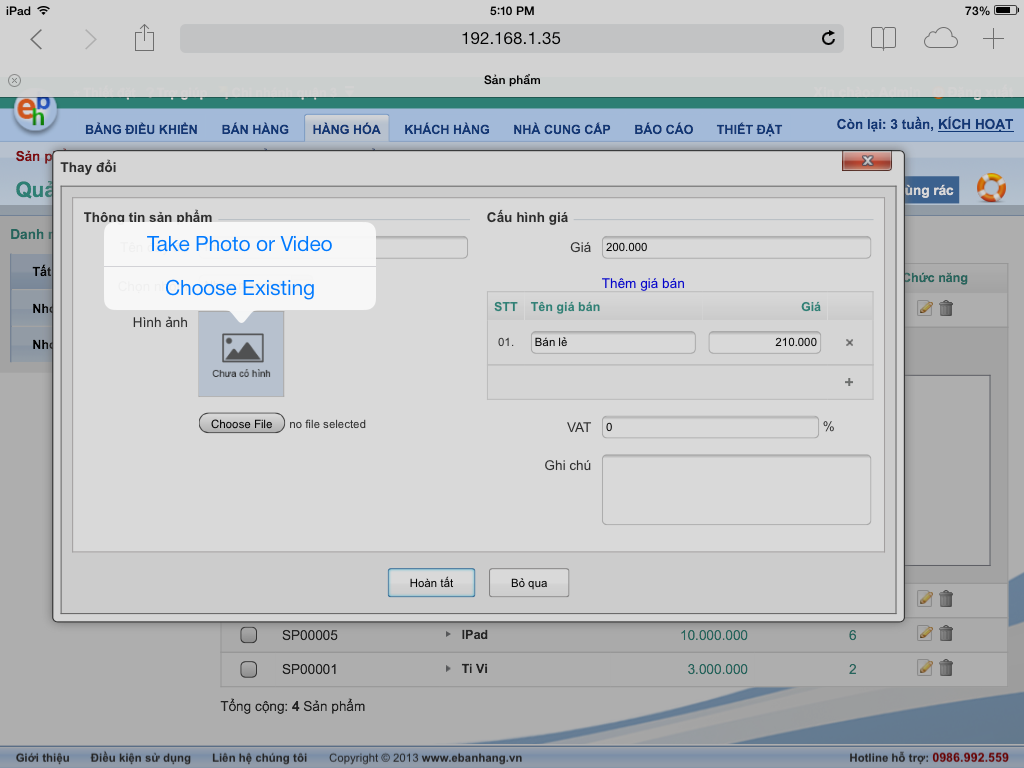Click the Thêm giá bán link
The width and height of the screenshot is (1024, 768).
click(643, 283)
